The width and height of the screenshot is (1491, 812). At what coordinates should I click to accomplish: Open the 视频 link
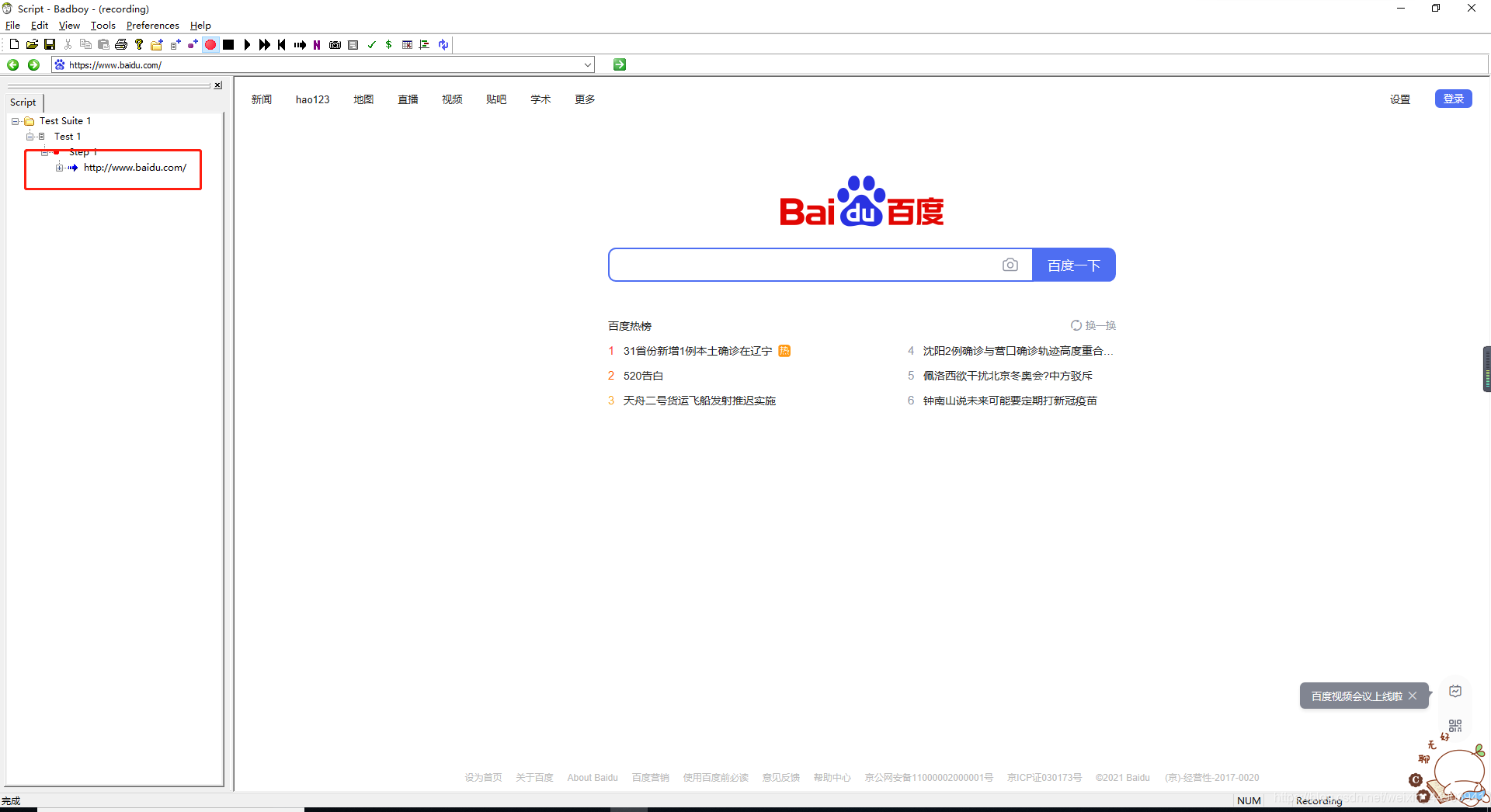[x=452, y=99]
